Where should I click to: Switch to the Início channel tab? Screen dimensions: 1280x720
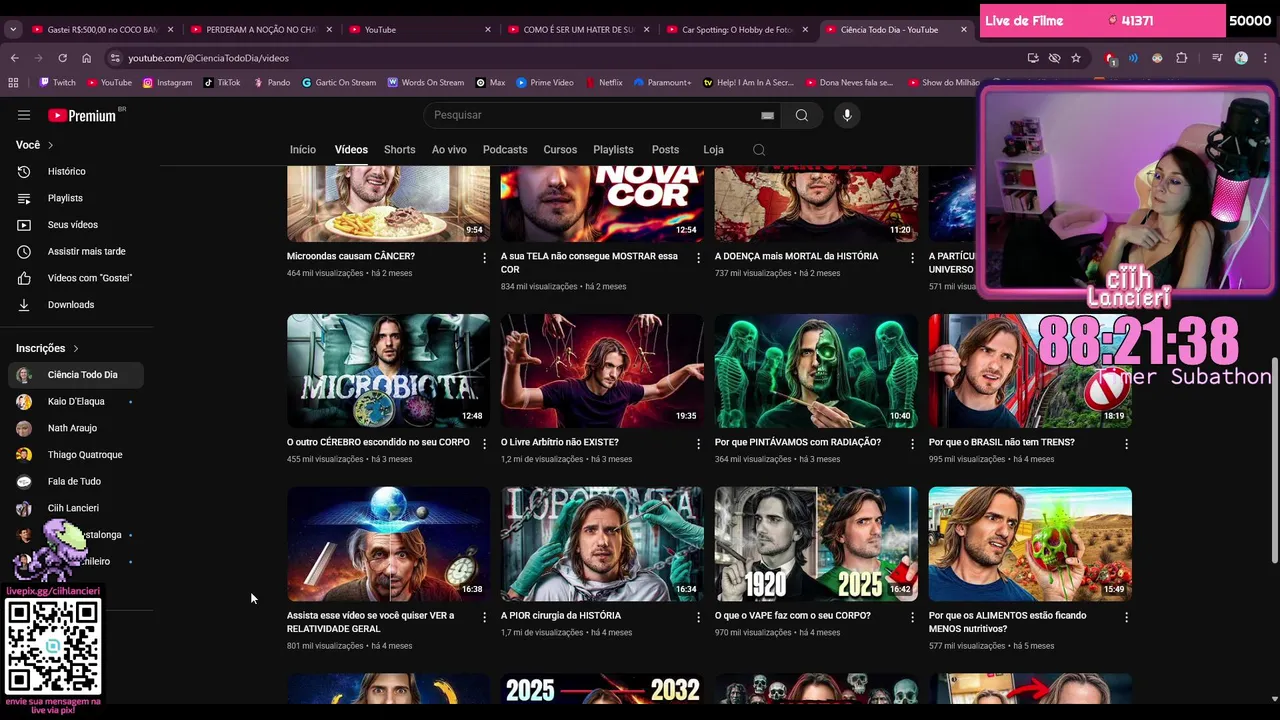(x=303, y=150)
